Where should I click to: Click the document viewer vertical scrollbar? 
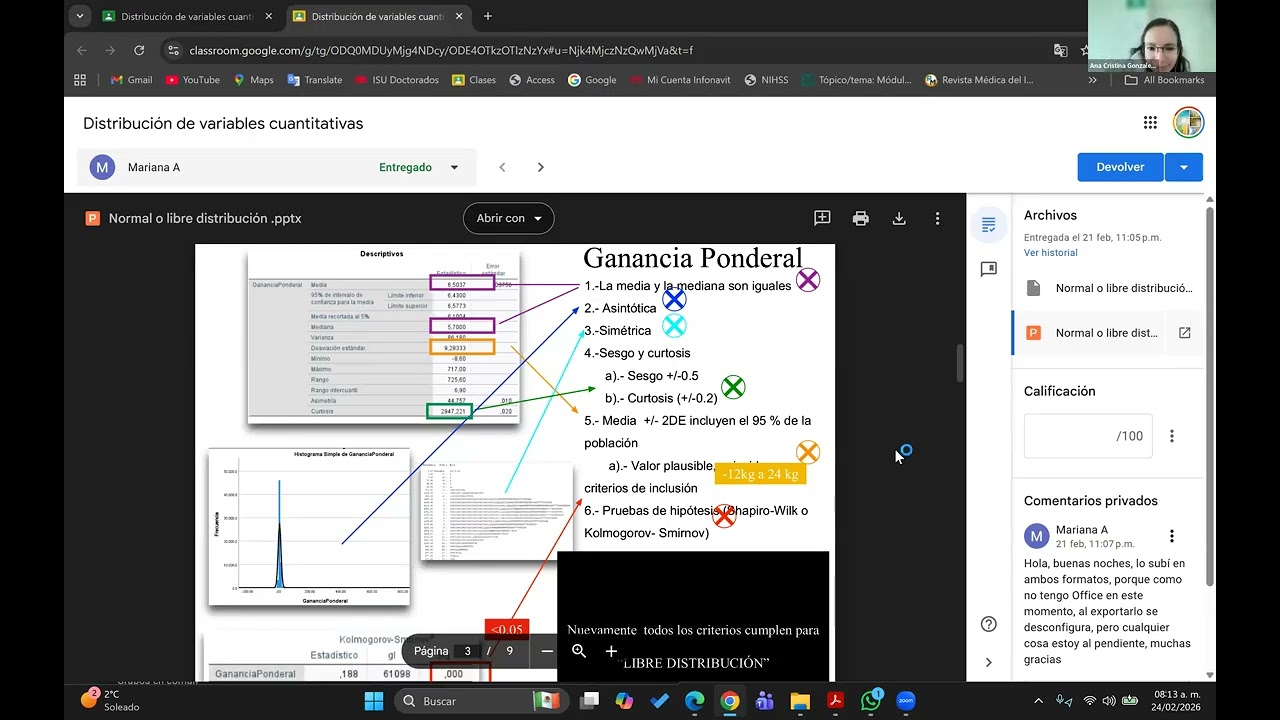click(960, 362)
